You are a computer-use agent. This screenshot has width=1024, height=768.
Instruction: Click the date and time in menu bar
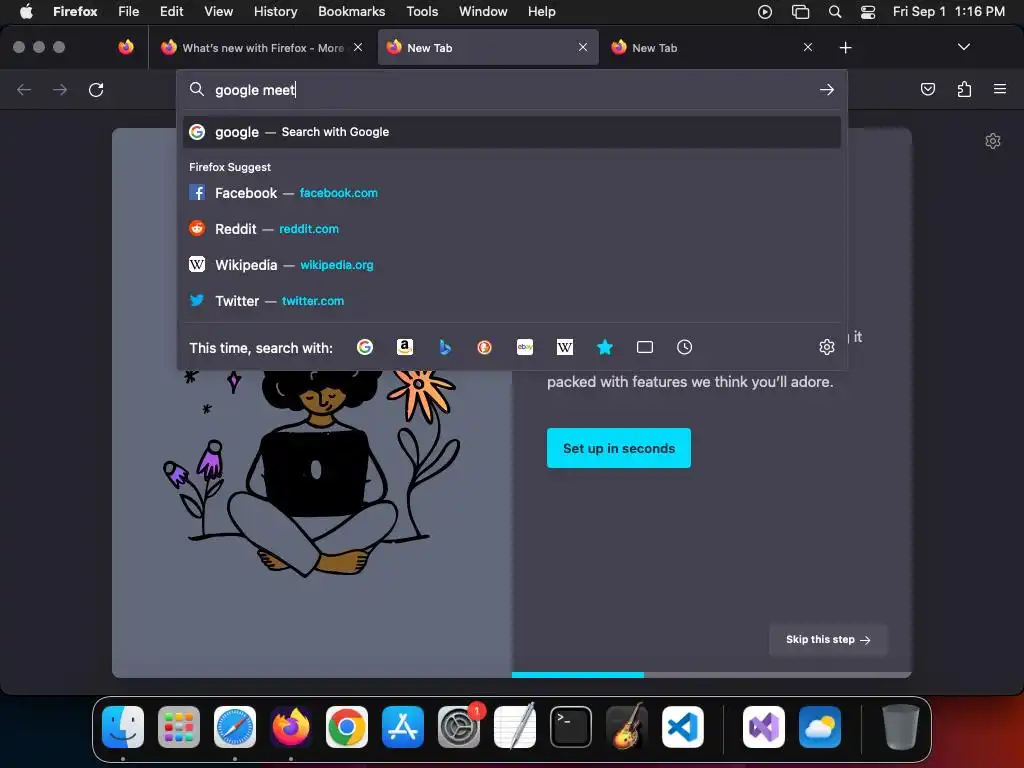[x=948, y=12]
